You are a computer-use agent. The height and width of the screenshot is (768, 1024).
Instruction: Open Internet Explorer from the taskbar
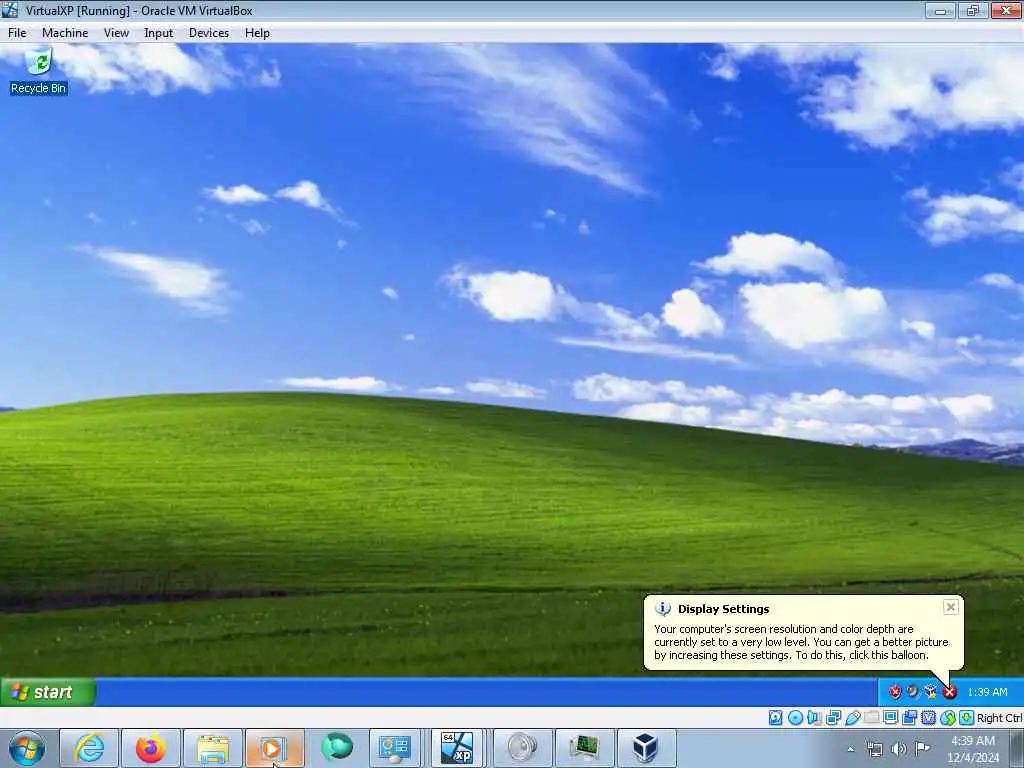tap(89, 748)
